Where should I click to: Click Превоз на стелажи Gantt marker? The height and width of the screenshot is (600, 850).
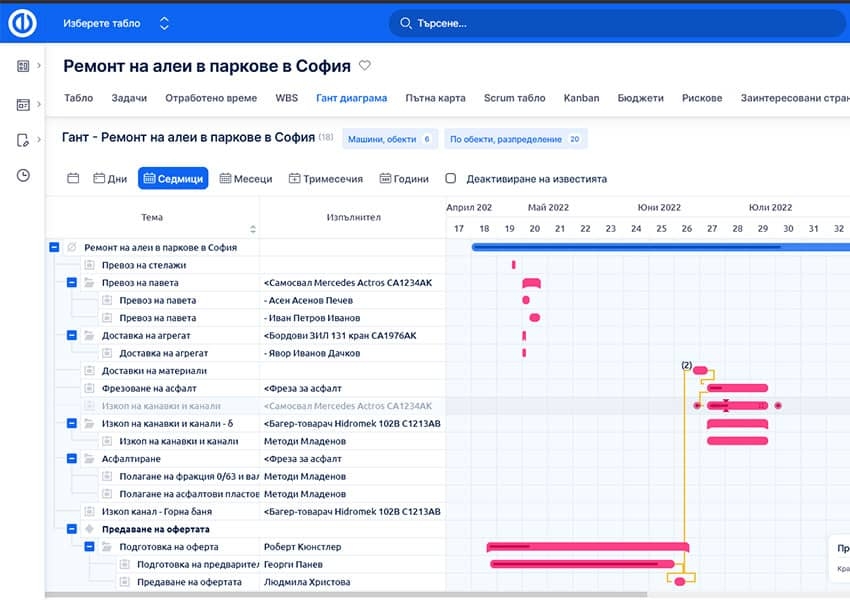click(513, 265)
